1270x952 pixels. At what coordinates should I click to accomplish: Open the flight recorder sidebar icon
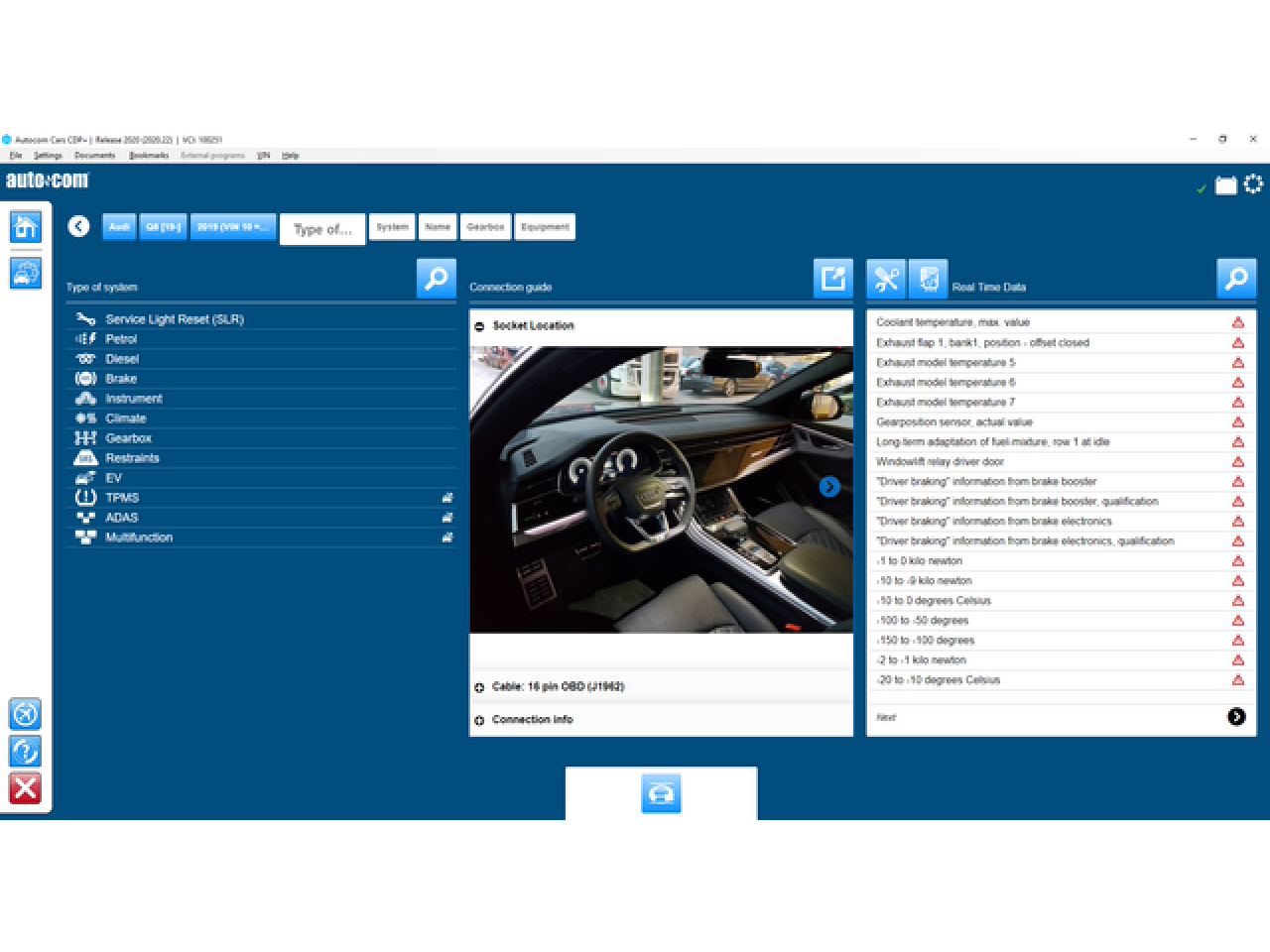(x=25, y=714)
